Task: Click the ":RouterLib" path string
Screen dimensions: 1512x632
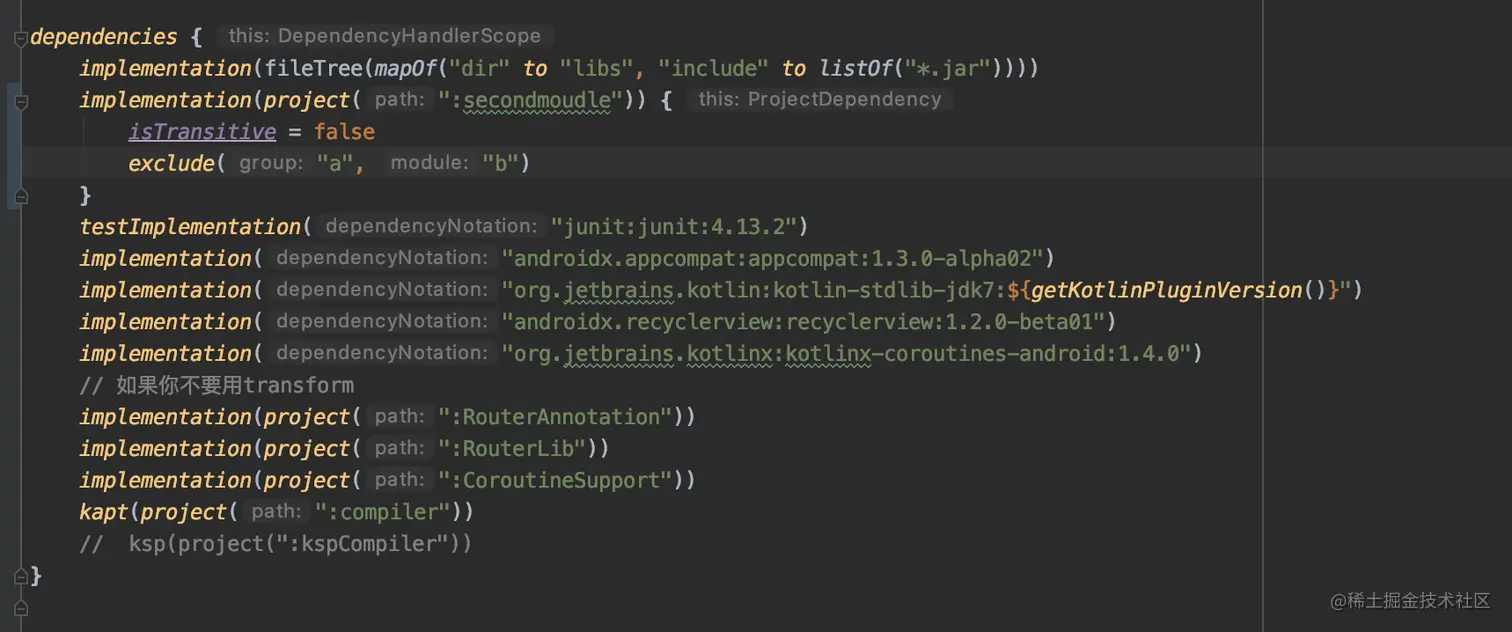Action: (512, 448)
